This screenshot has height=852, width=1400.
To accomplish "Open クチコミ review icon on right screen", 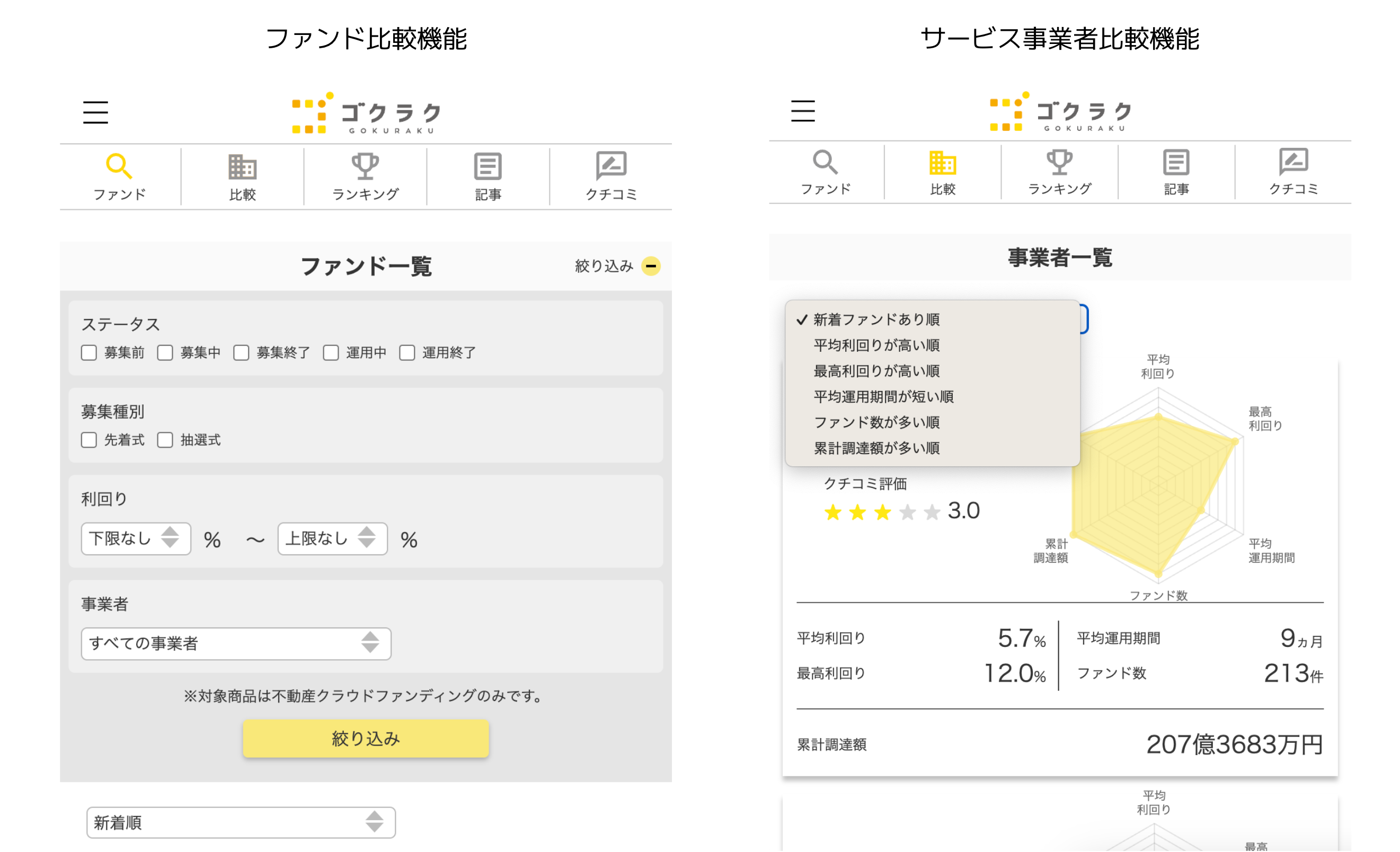I will pos(1293,163).
